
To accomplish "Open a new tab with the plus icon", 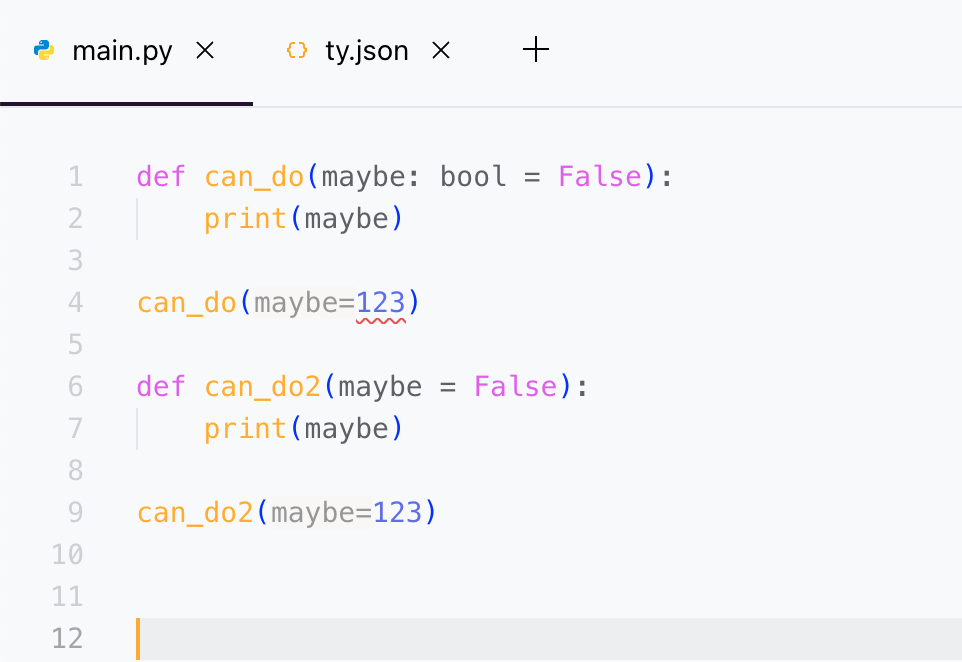I will coord(537,50).
